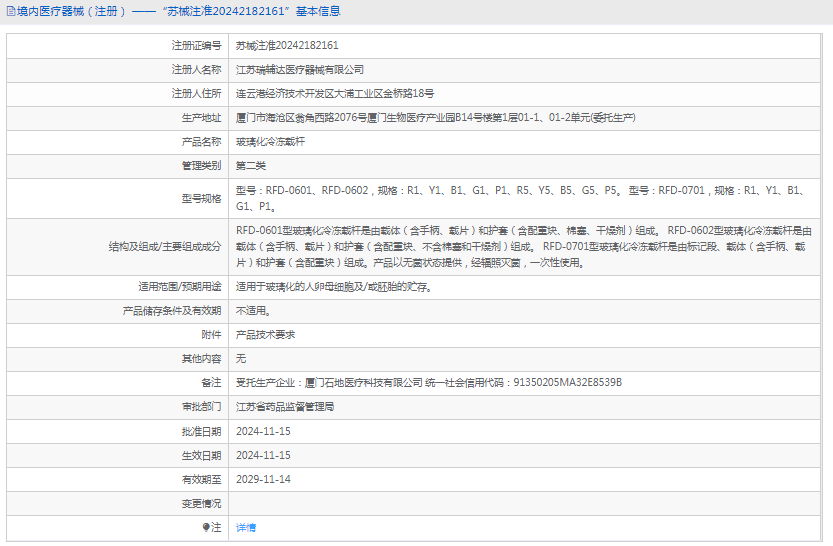
Task: Click the 批准日期 row label
Action: coord(201,431)
